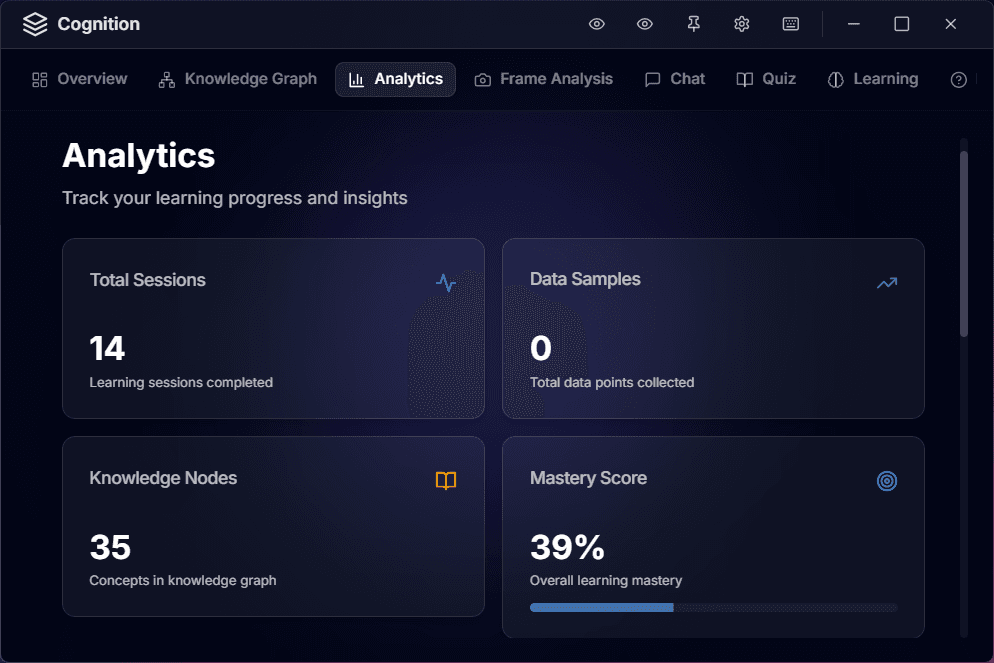The height and width of the screenshot is (663, 994).
Task: Go to the Frame Analysis tab
Action: point(544,79)
